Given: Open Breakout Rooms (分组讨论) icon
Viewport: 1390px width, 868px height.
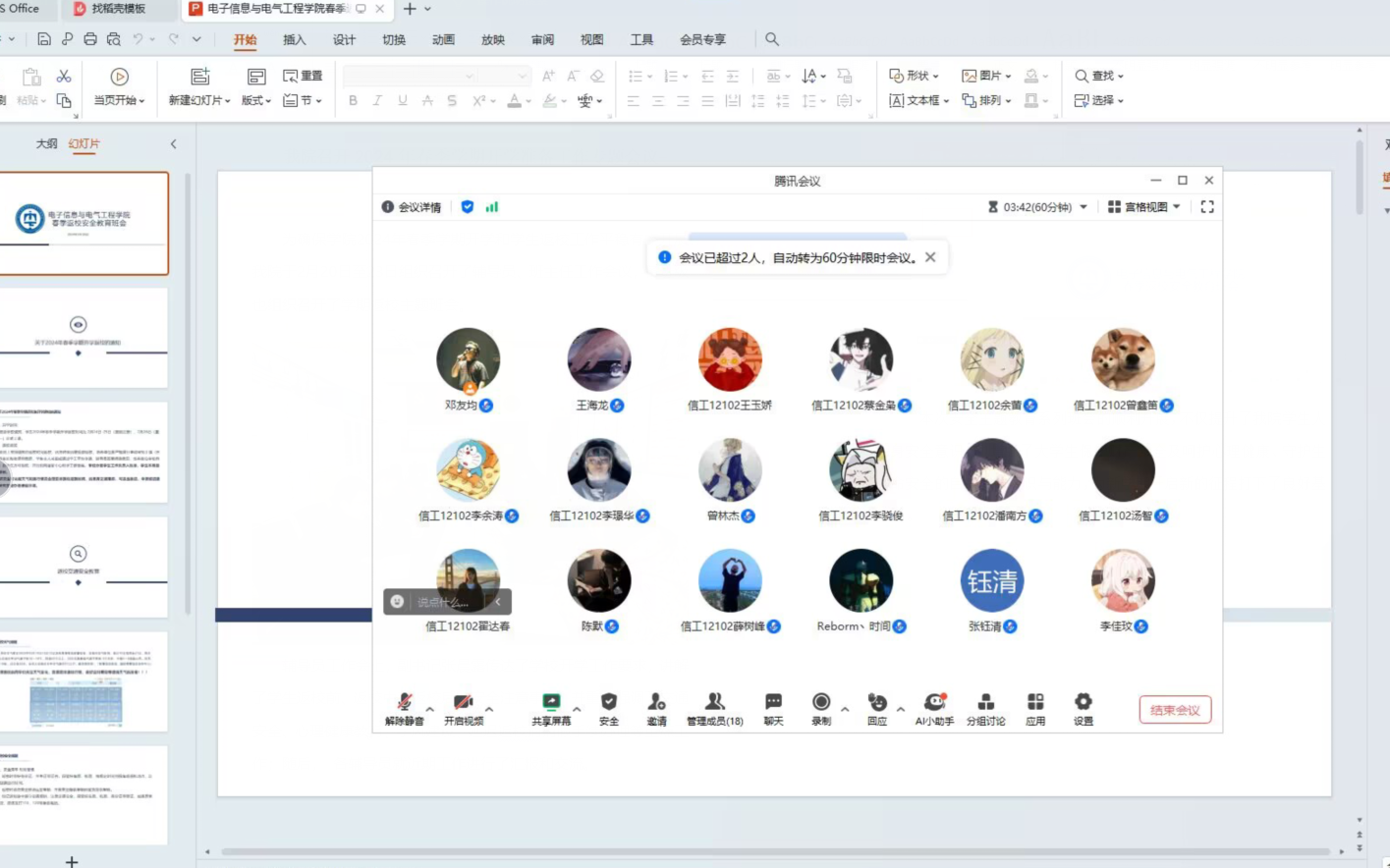Looking at the screenshot, I should pos(985,703).
